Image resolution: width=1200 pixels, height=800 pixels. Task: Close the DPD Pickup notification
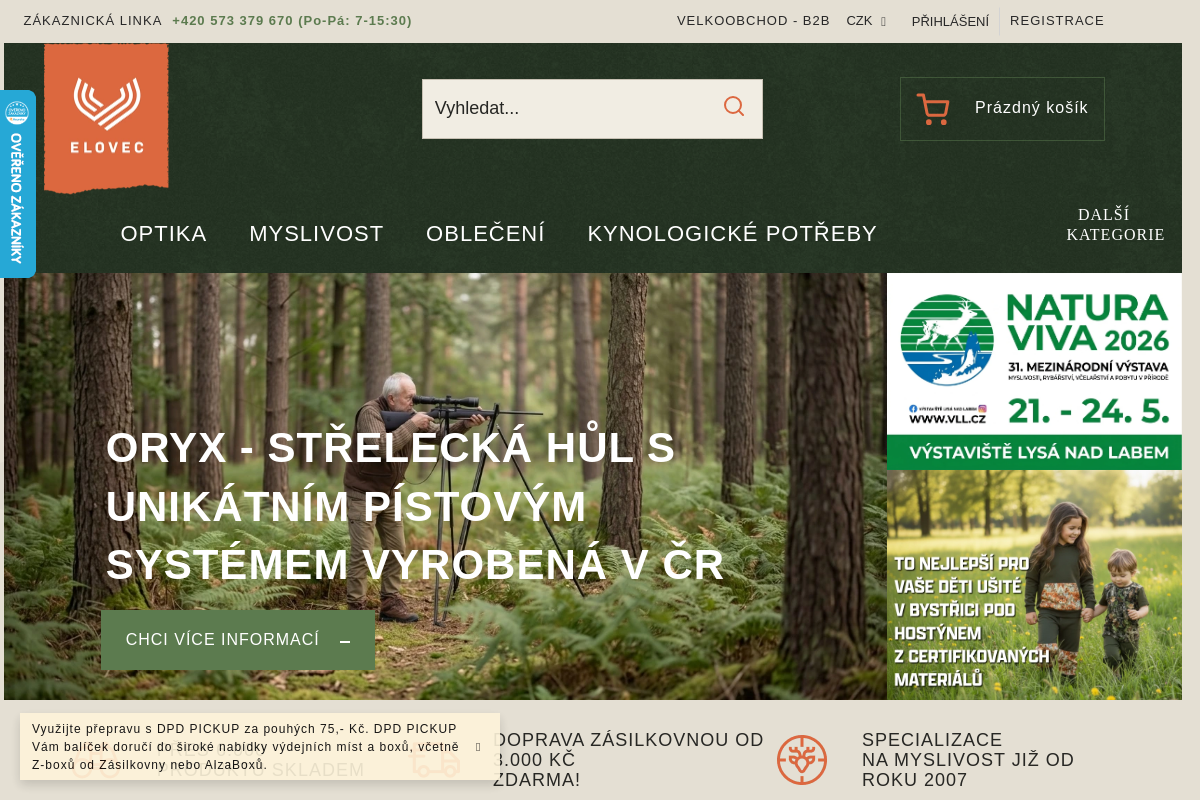coord(478,747)
